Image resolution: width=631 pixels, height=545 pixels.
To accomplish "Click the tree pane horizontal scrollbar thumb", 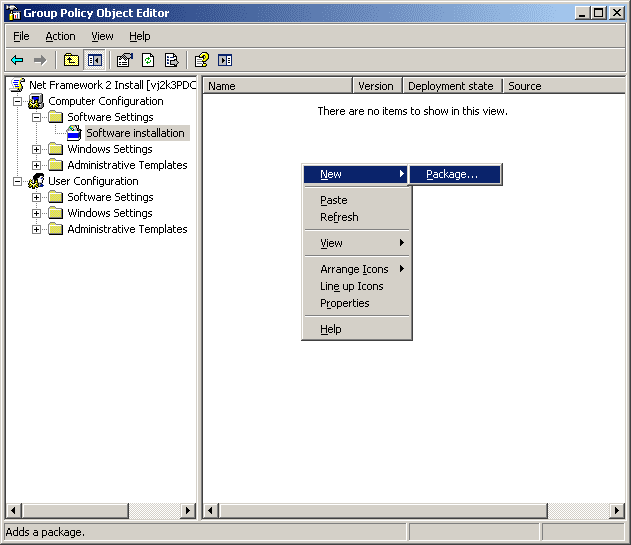I will tap(75, 511).
